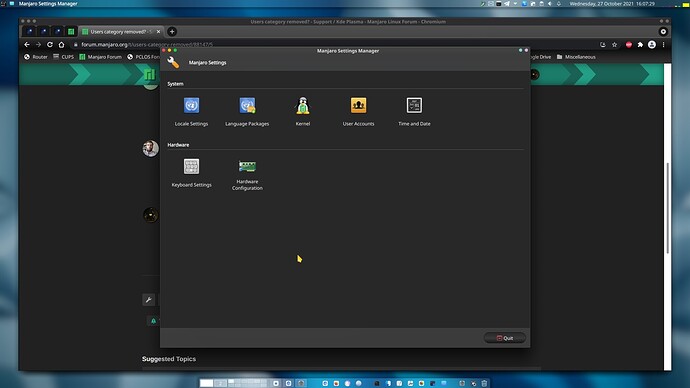The image size is (690, 388).
Task: Open the Miscellaneous bookmarks folder
Action: tap(576, 57)
